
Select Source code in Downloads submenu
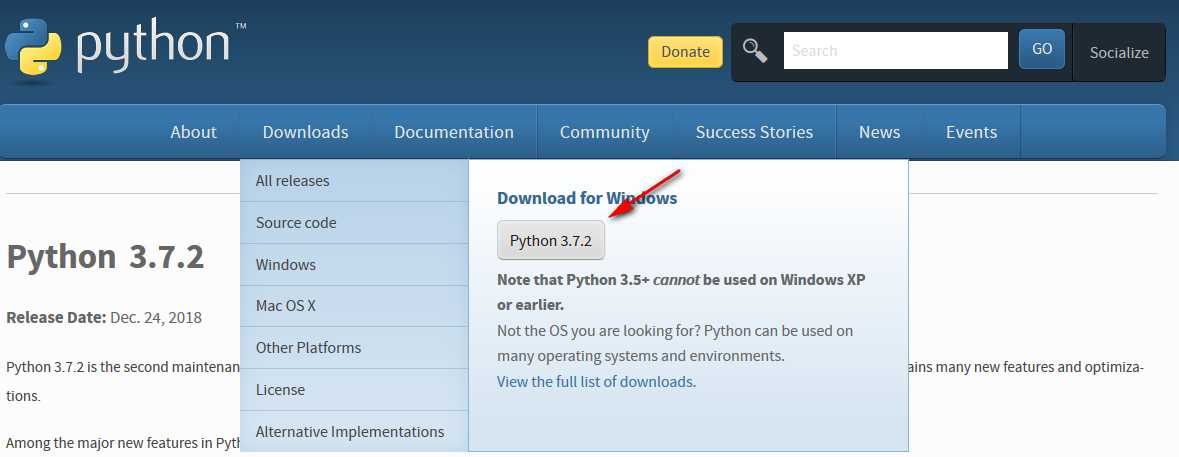point(296,223)
